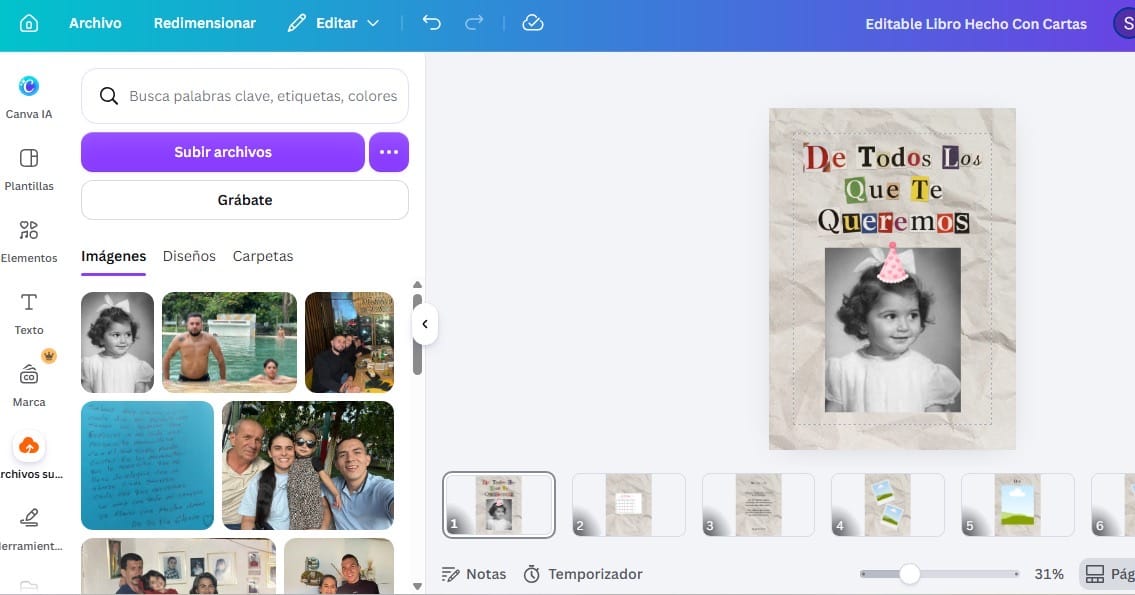
Task: Select page 5 thumbnail
Action: point(1017,505)
